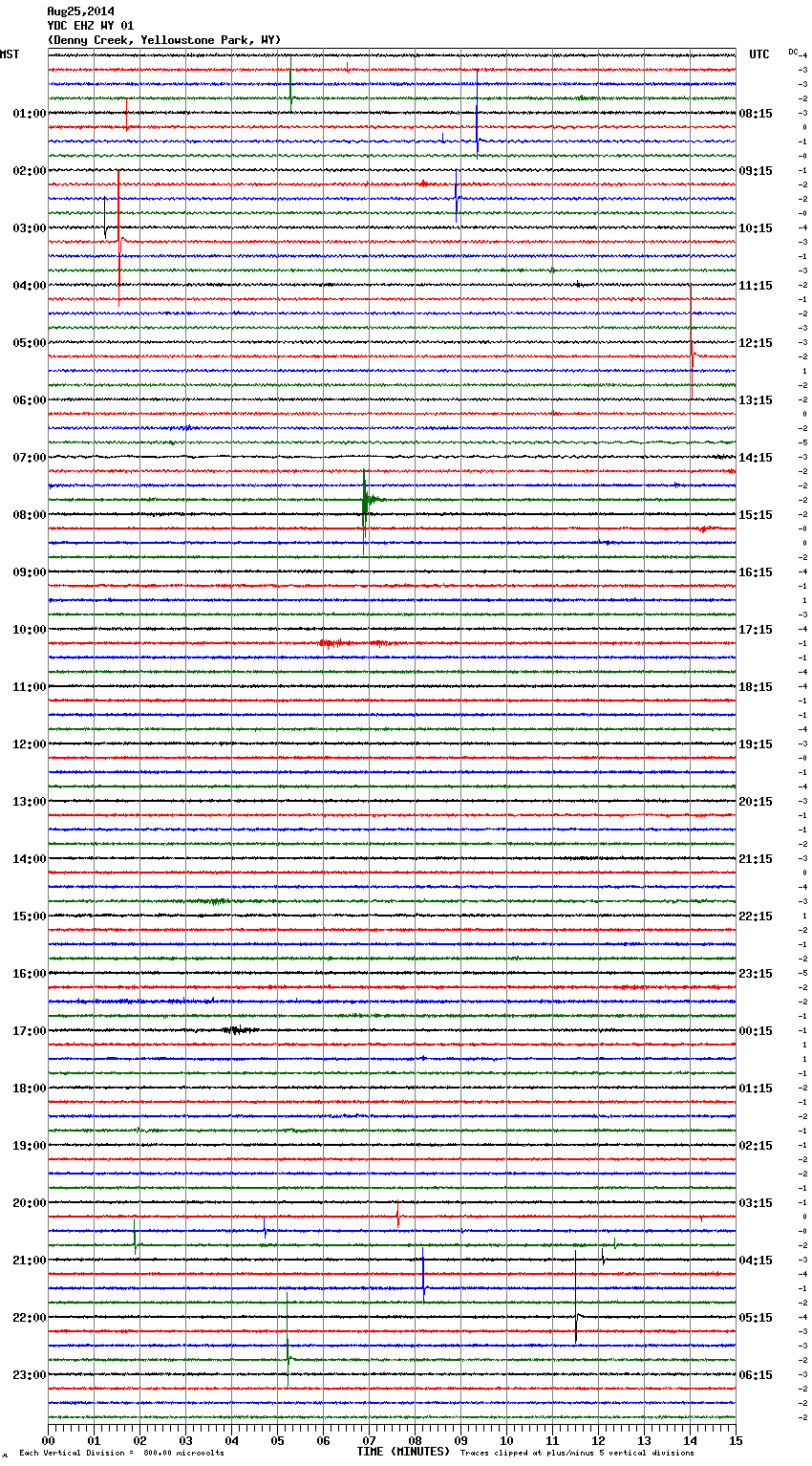Select the 12:00 MST row label
The width and height of the screenshot is (812, 1466).
[29, 744]
